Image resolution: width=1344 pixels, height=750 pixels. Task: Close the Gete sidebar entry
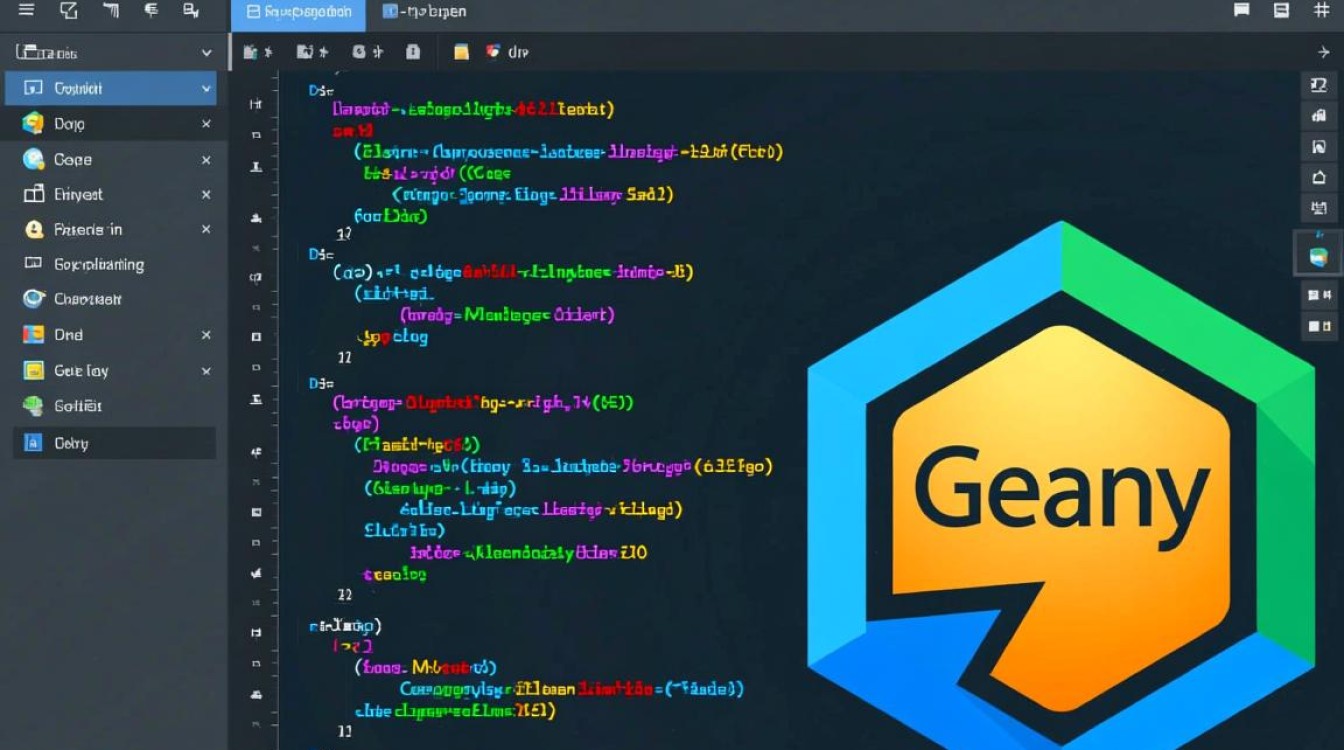(x=206, y=371)
